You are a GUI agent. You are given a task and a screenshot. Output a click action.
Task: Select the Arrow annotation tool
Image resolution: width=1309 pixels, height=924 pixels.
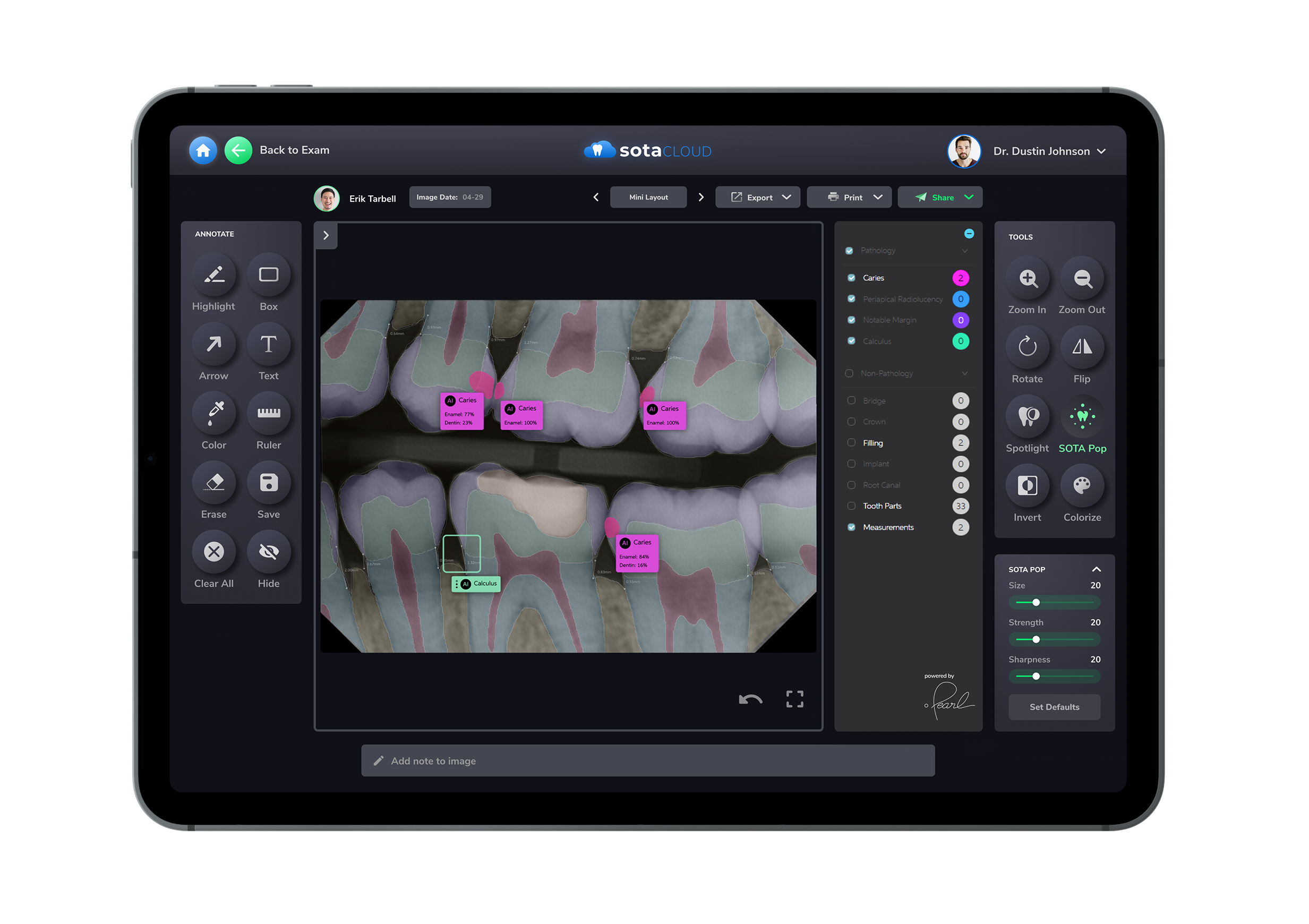(214, 344)
